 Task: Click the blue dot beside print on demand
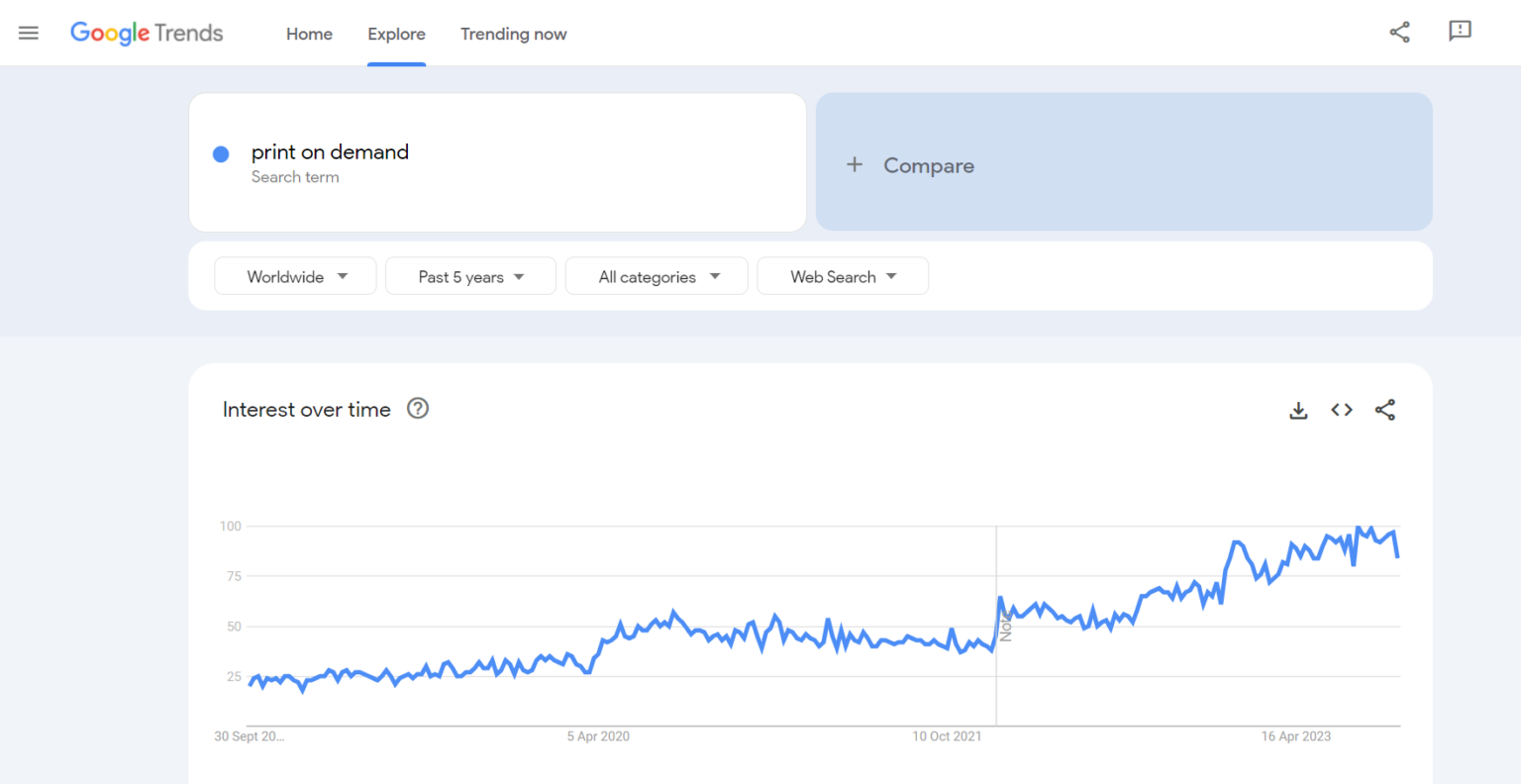click(x=221, y=153)
